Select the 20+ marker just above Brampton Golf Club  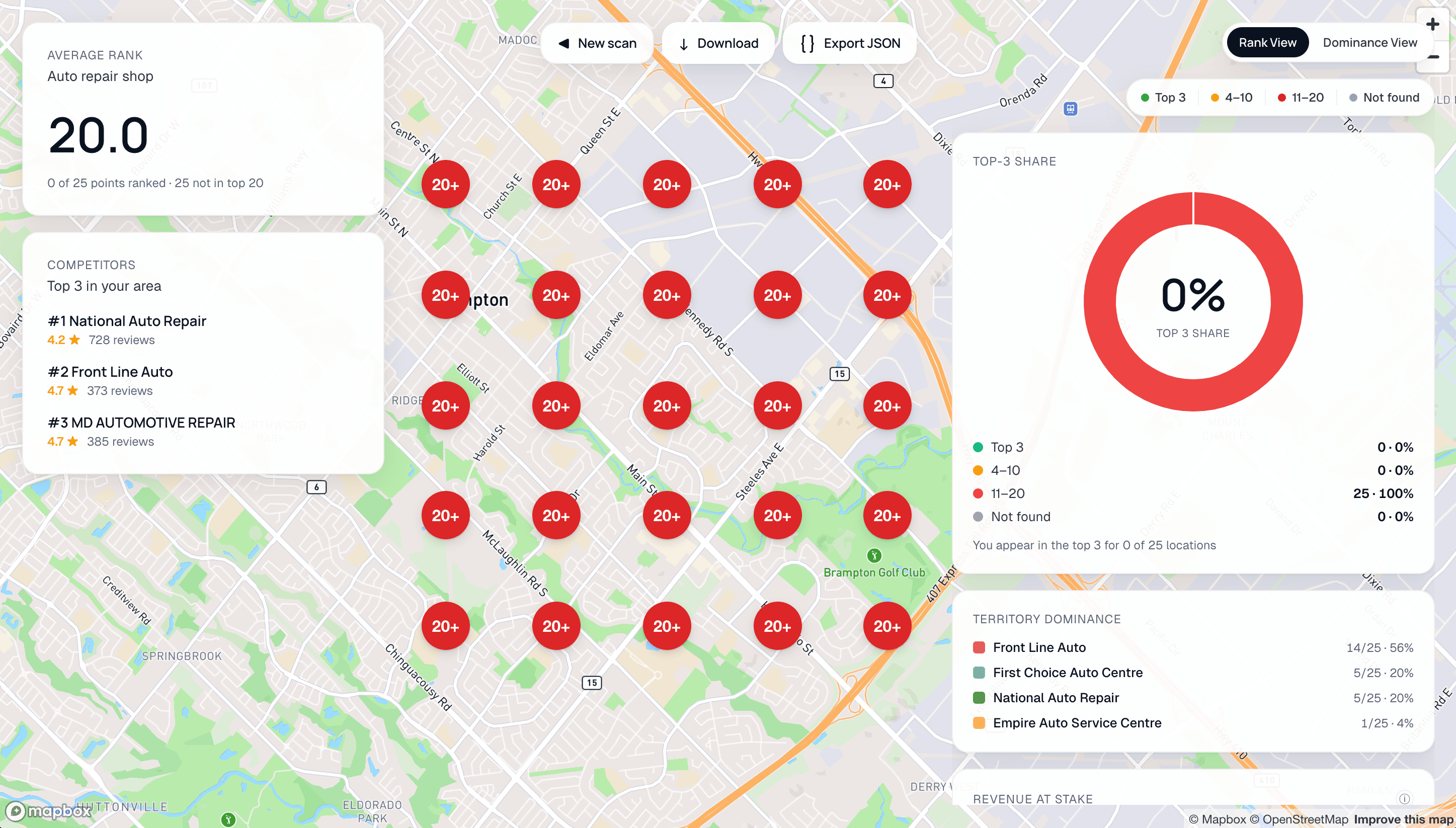(x=886, y=515)
